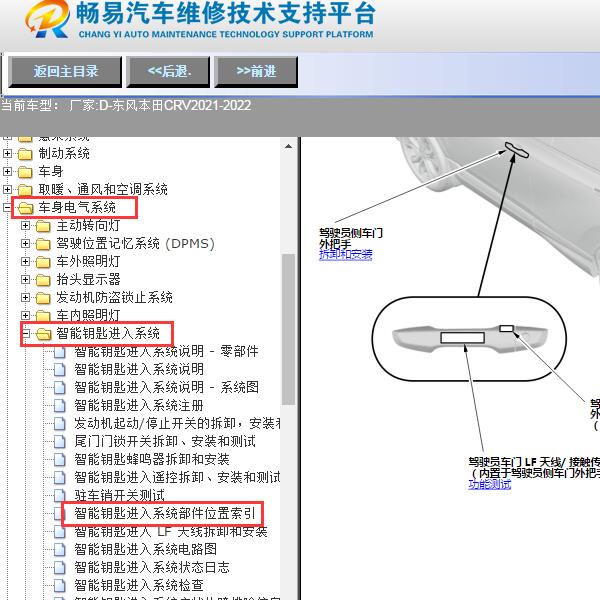Click document icon for 智能钥匙进入系统电路图
Screen dimensions: 600x600
point(60,549)
